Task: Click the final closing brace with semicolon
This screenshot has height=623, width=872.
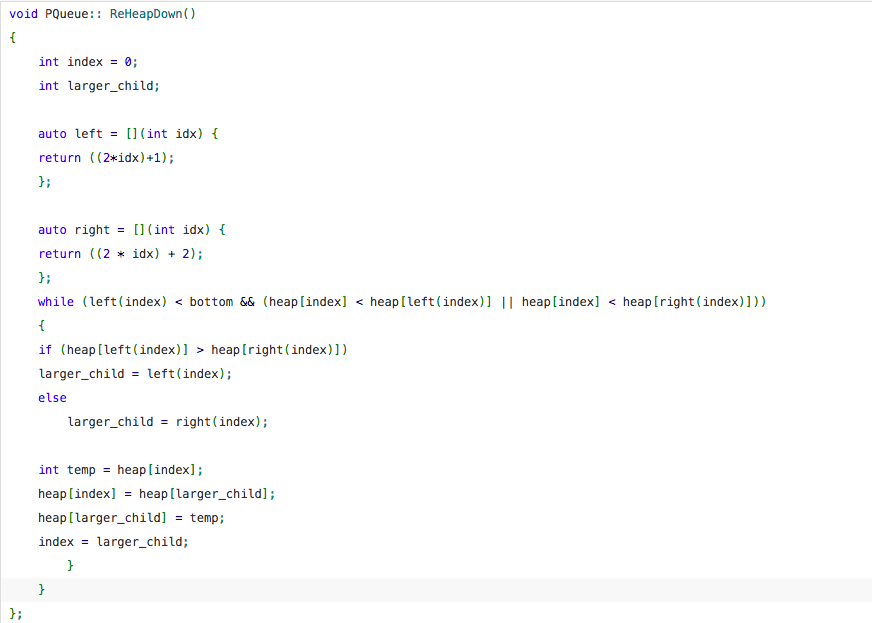Action: pos(13,612)
